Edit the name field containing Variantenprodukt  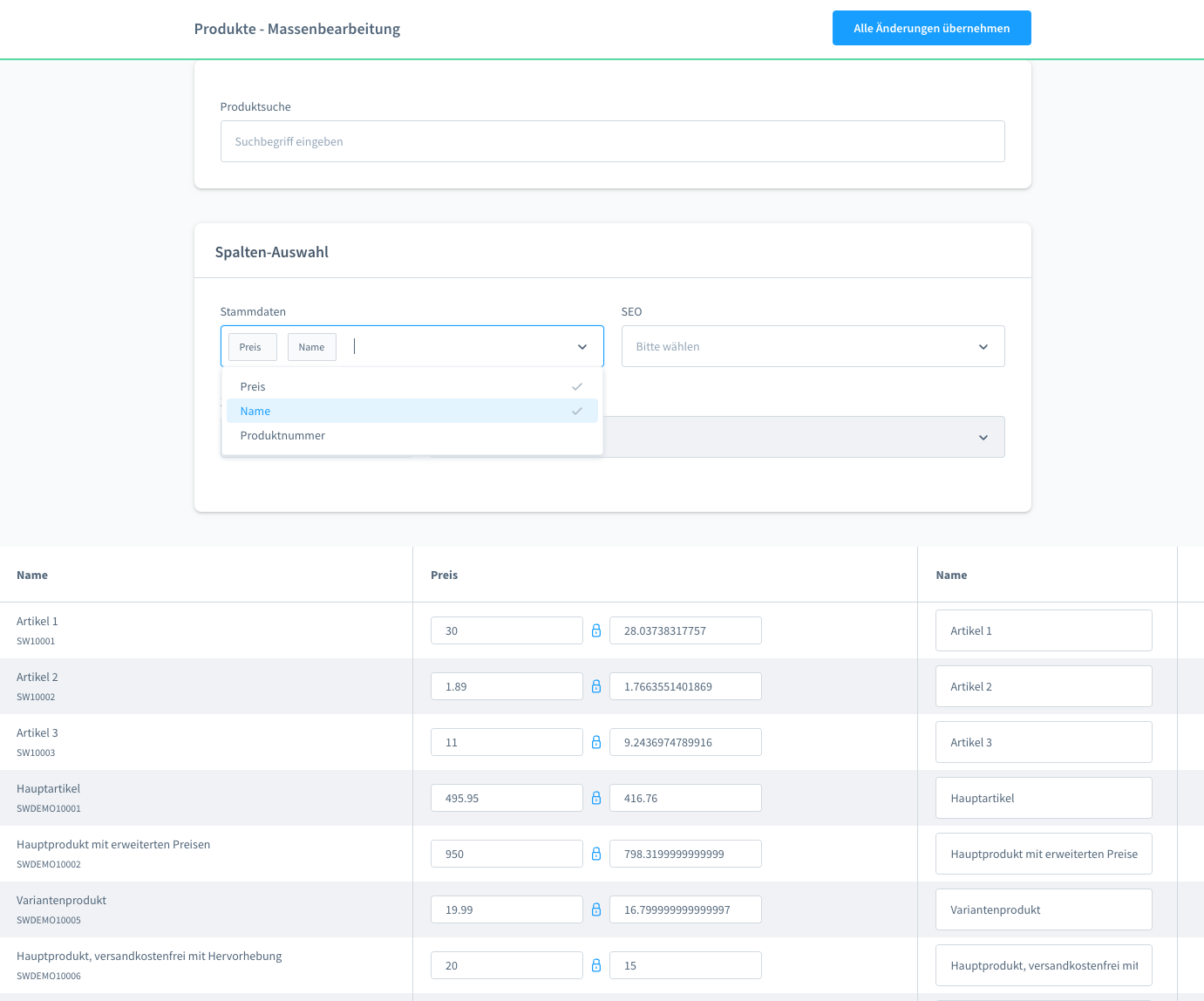click(1043, 909)
